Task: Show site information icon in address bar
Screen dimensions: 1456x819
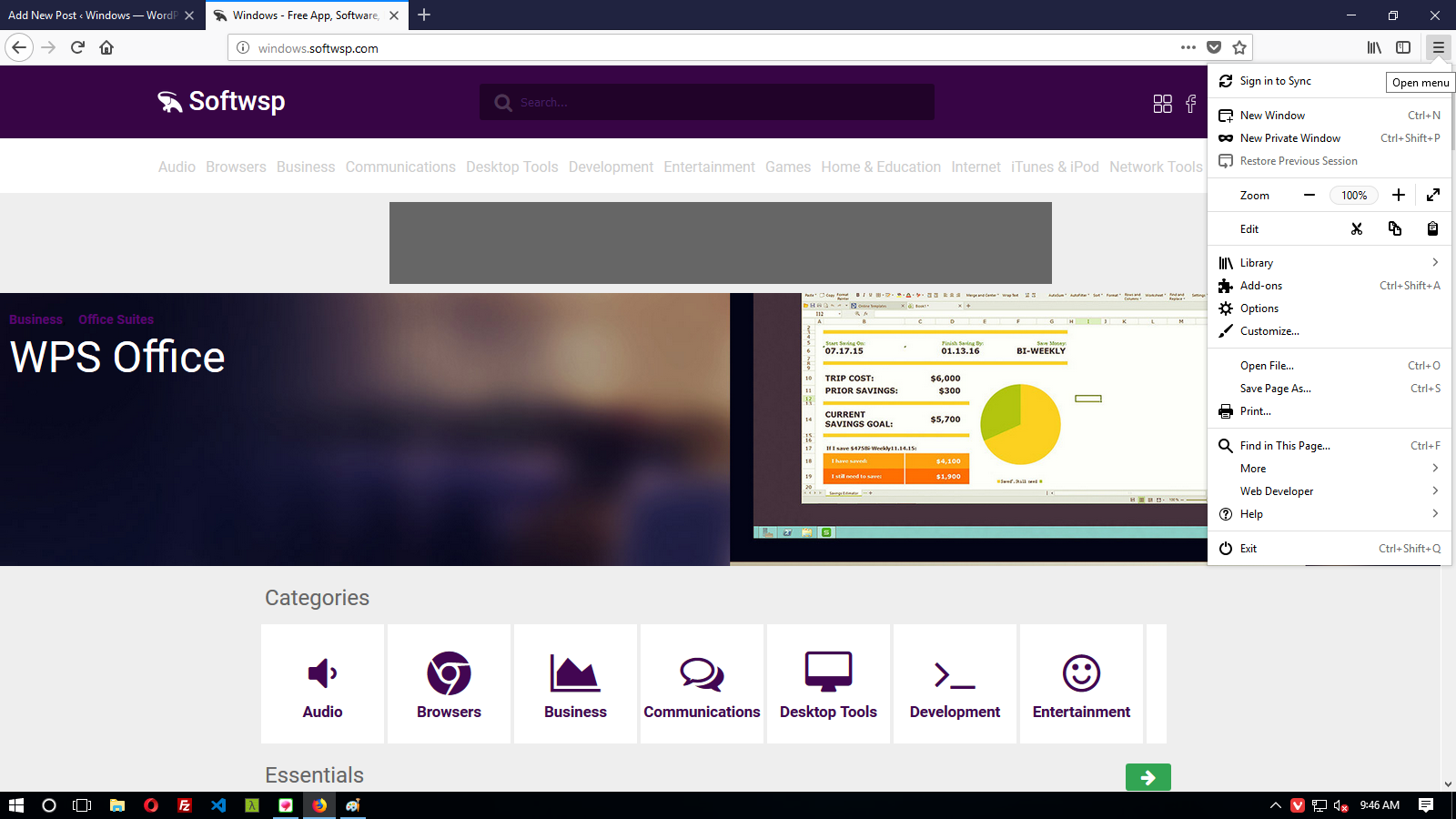Action: tap(243, 47)
